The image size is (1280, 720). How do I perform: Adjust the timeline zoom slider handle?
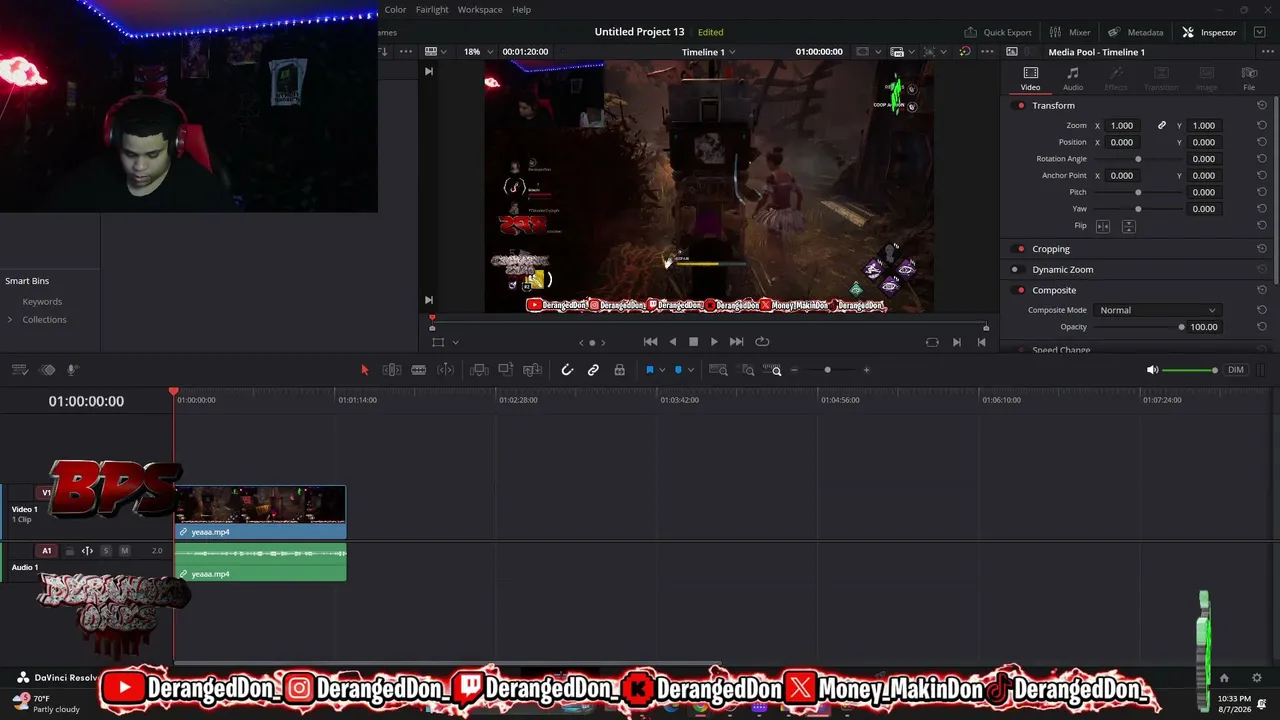point(827,370)
